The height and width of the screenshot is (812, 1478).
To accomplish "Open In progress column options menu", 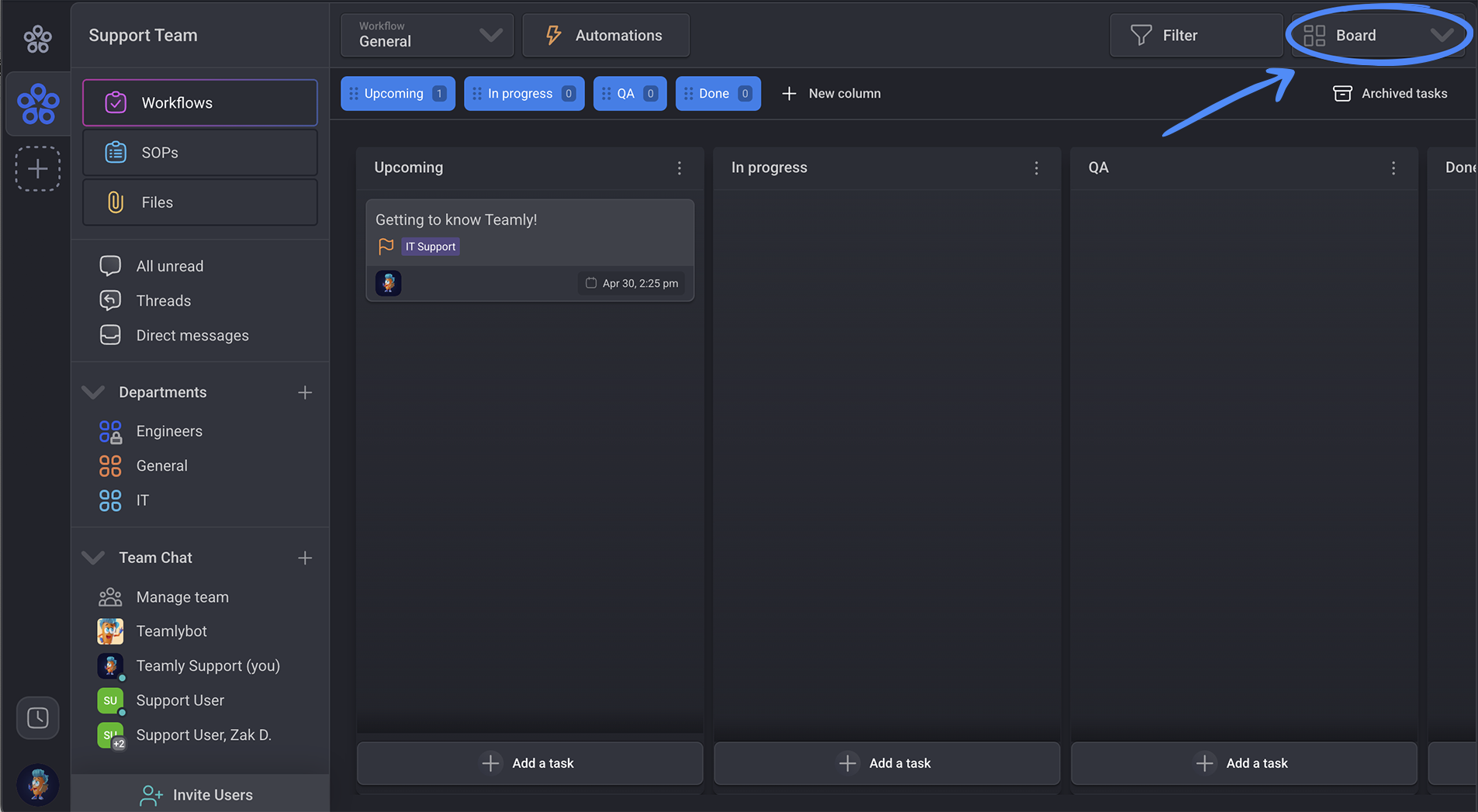I will pyautogui.click(x=1037, y=168).
